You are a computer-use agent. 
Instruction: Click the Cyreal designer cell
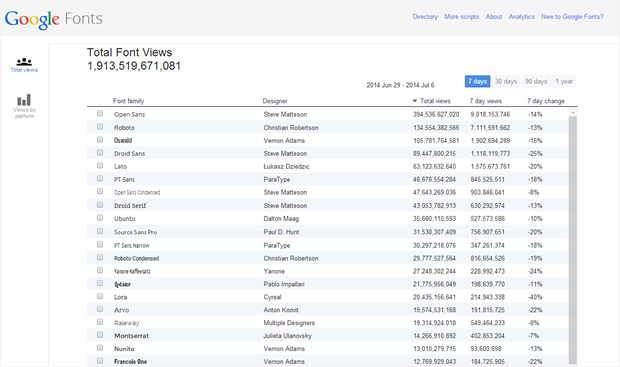(x=272, y=297)
